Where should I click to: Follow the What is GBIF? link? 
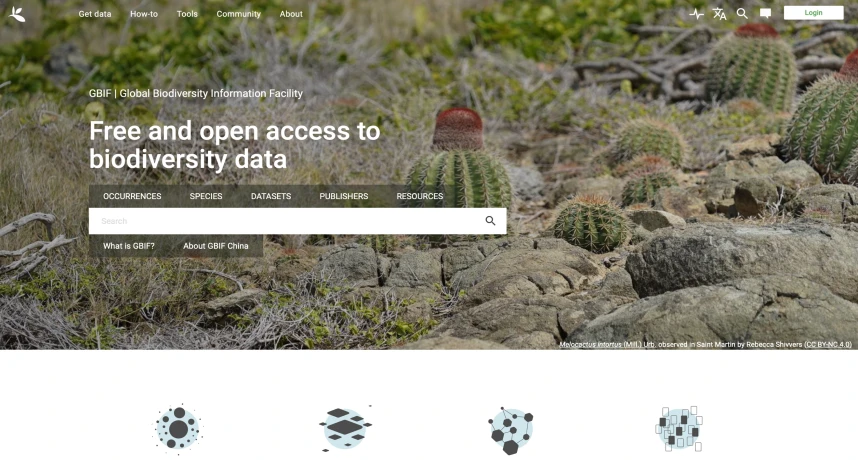coord(129,246)
